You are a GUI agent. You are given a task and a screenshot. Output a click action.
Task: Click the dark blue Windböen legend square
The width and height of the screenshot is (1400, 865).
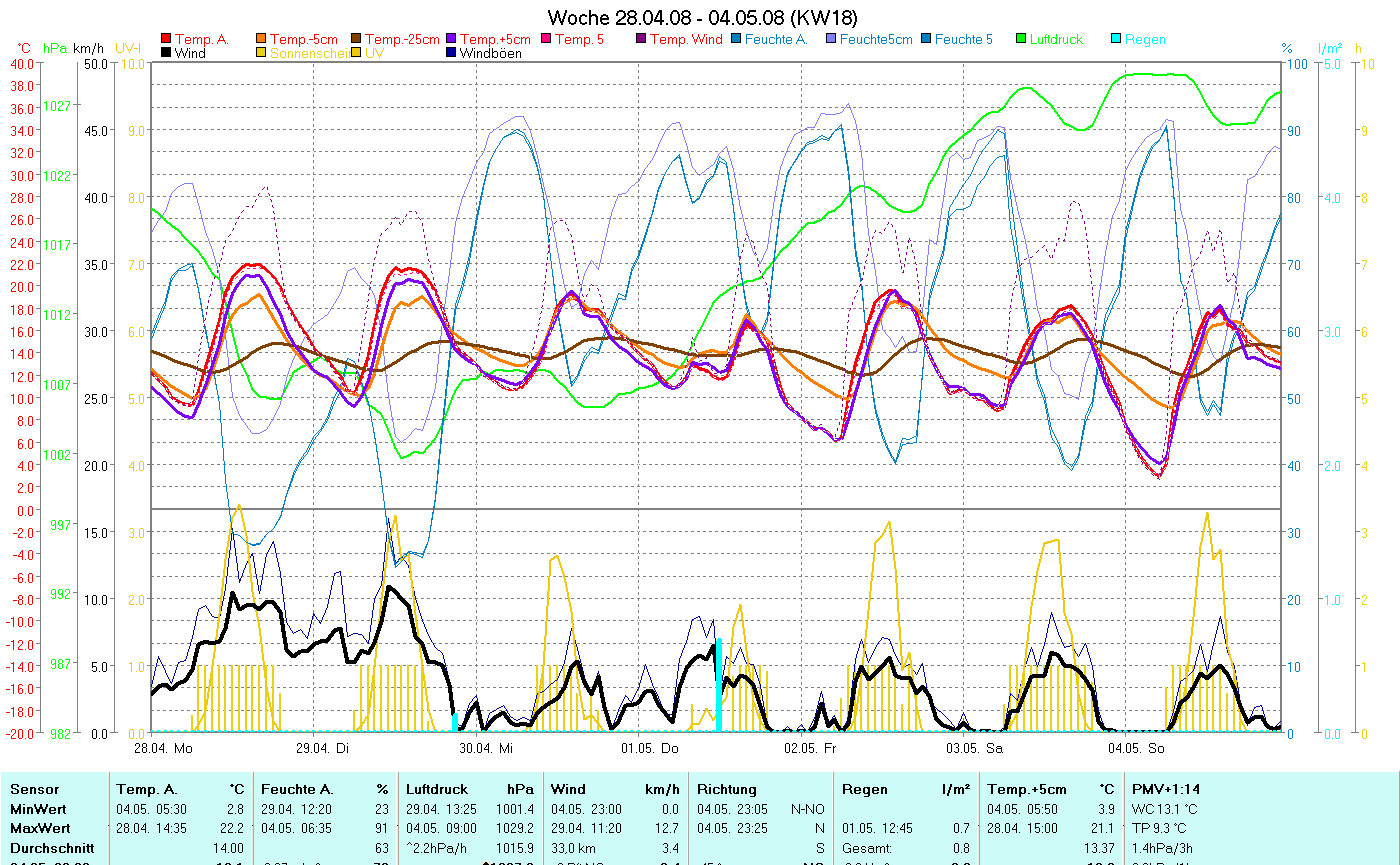(x=452, y=54)
